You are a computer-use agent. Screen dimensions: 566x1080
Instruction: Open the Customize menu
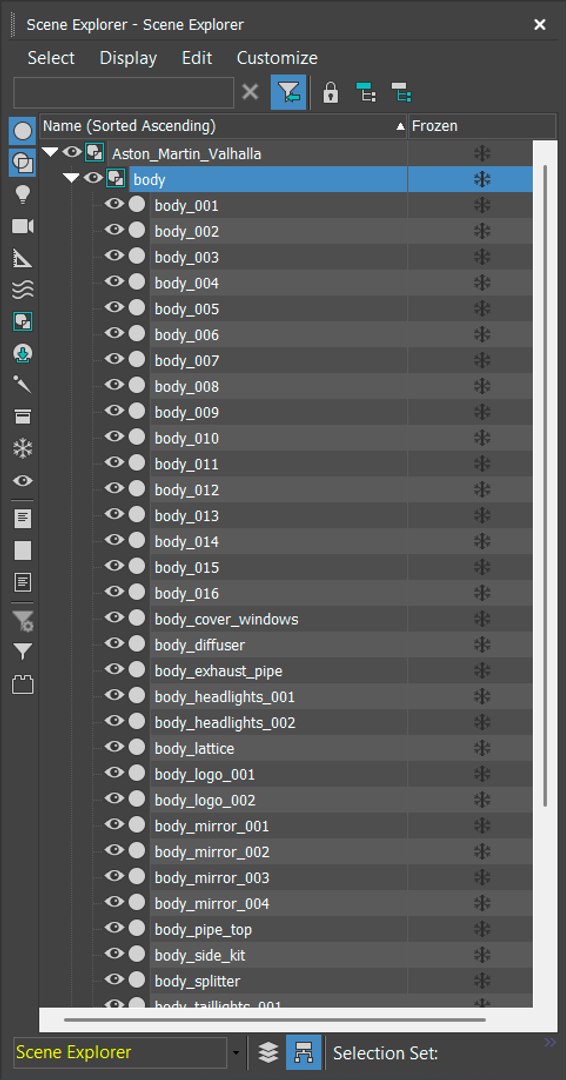(277, 58)
